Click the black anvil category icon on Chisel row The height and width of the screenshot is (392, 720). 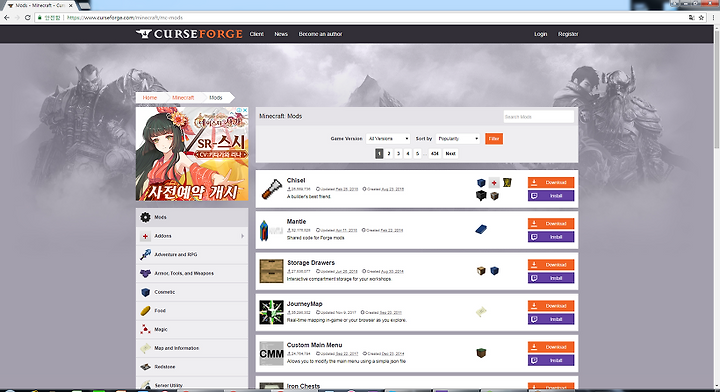481,196
